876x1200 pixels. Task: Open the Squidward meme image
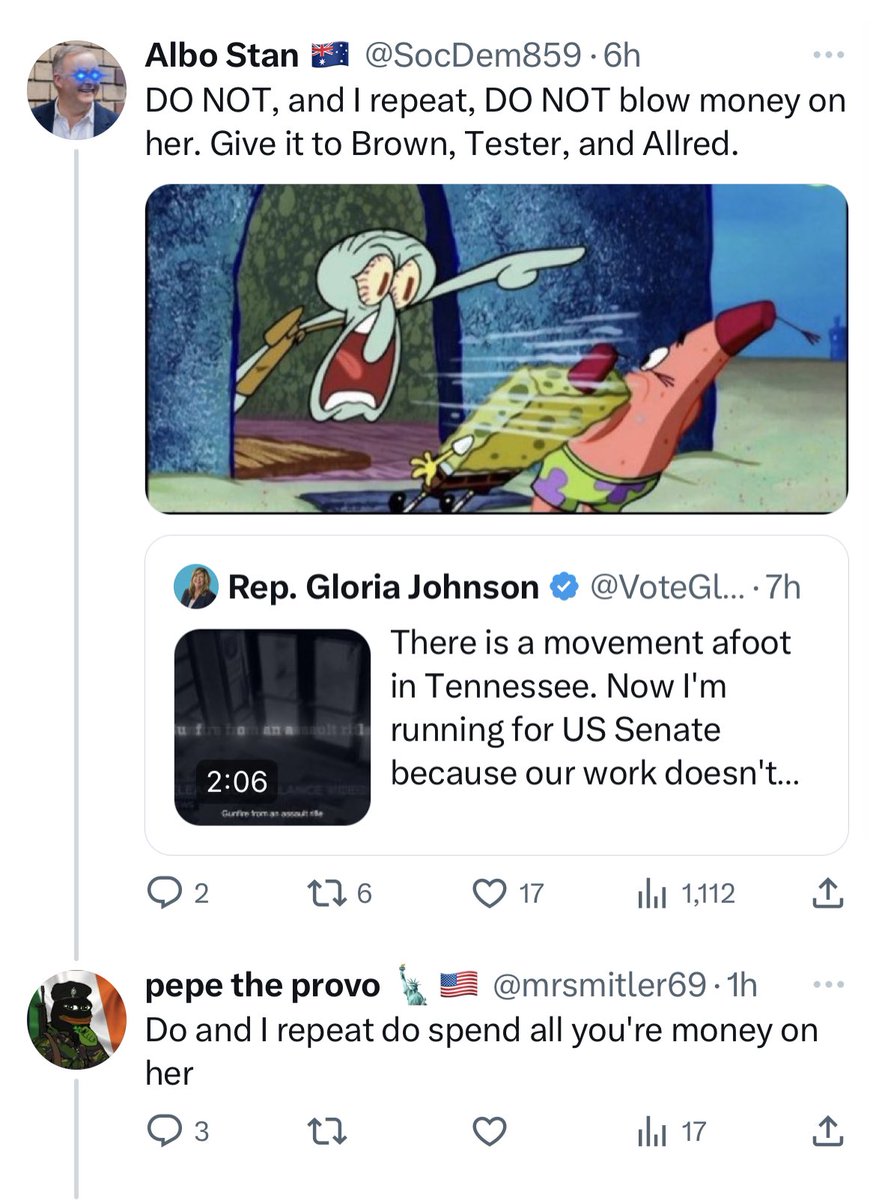tap(497, 349)
